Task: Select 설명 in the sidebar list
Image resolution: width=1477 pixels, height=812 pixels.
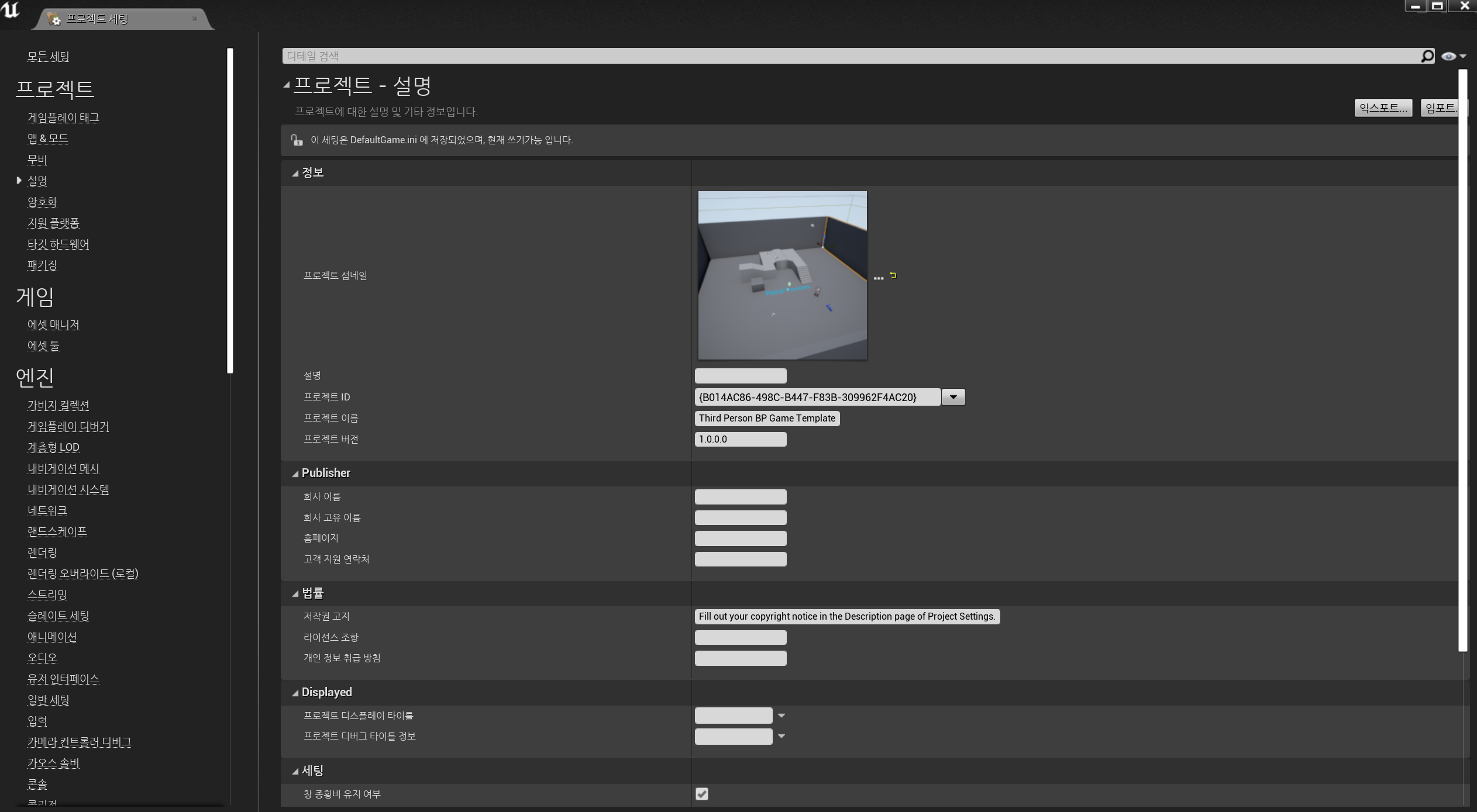Action: [x=37, y=181]
